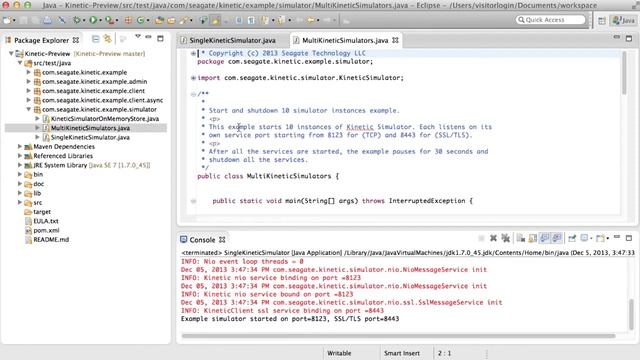Click the New file wizard toolbar icon
Viewport: 640px width, 360px height.
[x=7, y=20]
